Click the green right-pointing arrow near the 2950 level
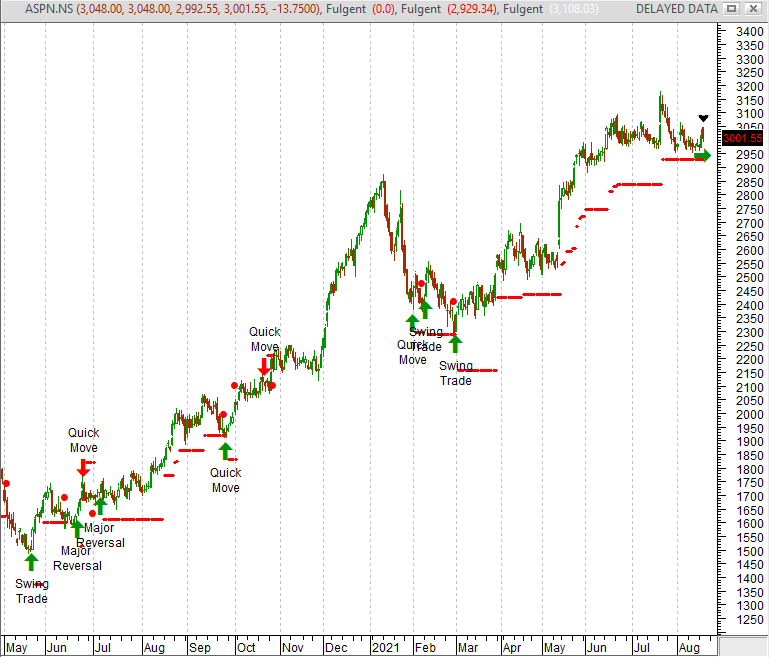Viewport: 770px width, 657px height. [x=703, y=155]
